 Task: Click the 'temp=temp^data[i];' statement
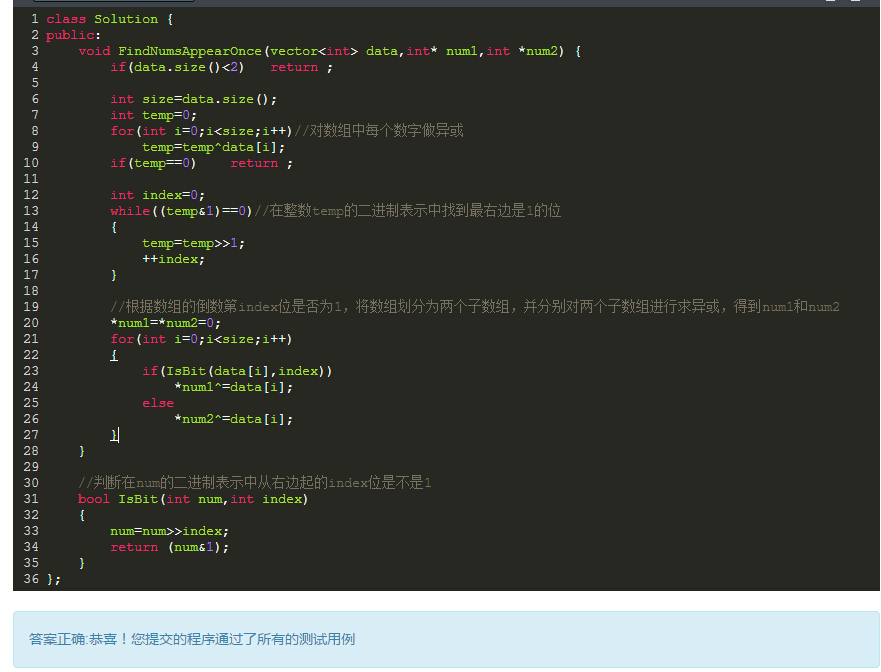coord(214,147)
